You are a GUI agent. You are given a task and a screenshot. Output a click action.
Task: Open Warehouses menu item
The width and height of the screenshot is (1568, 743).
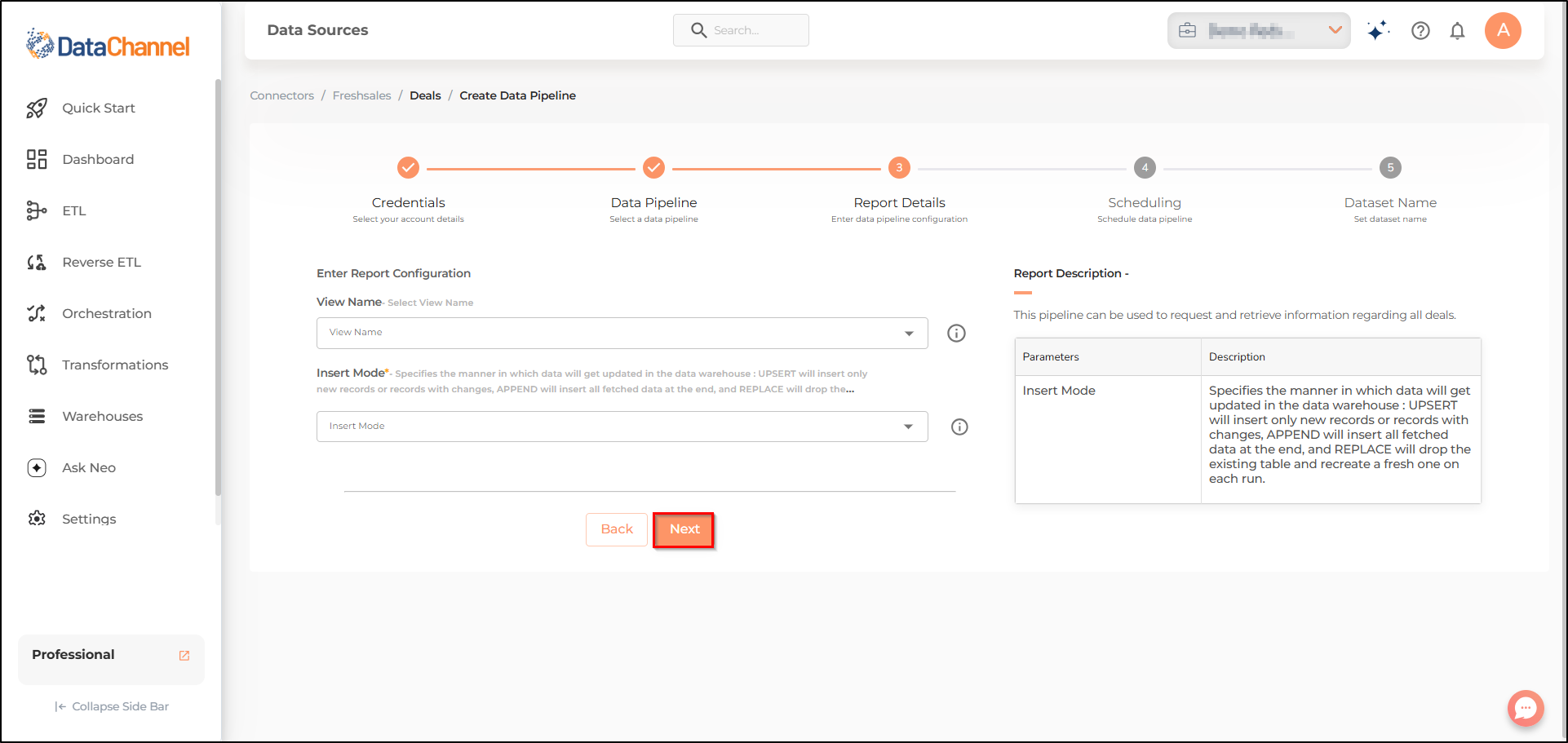coord(103,416)
